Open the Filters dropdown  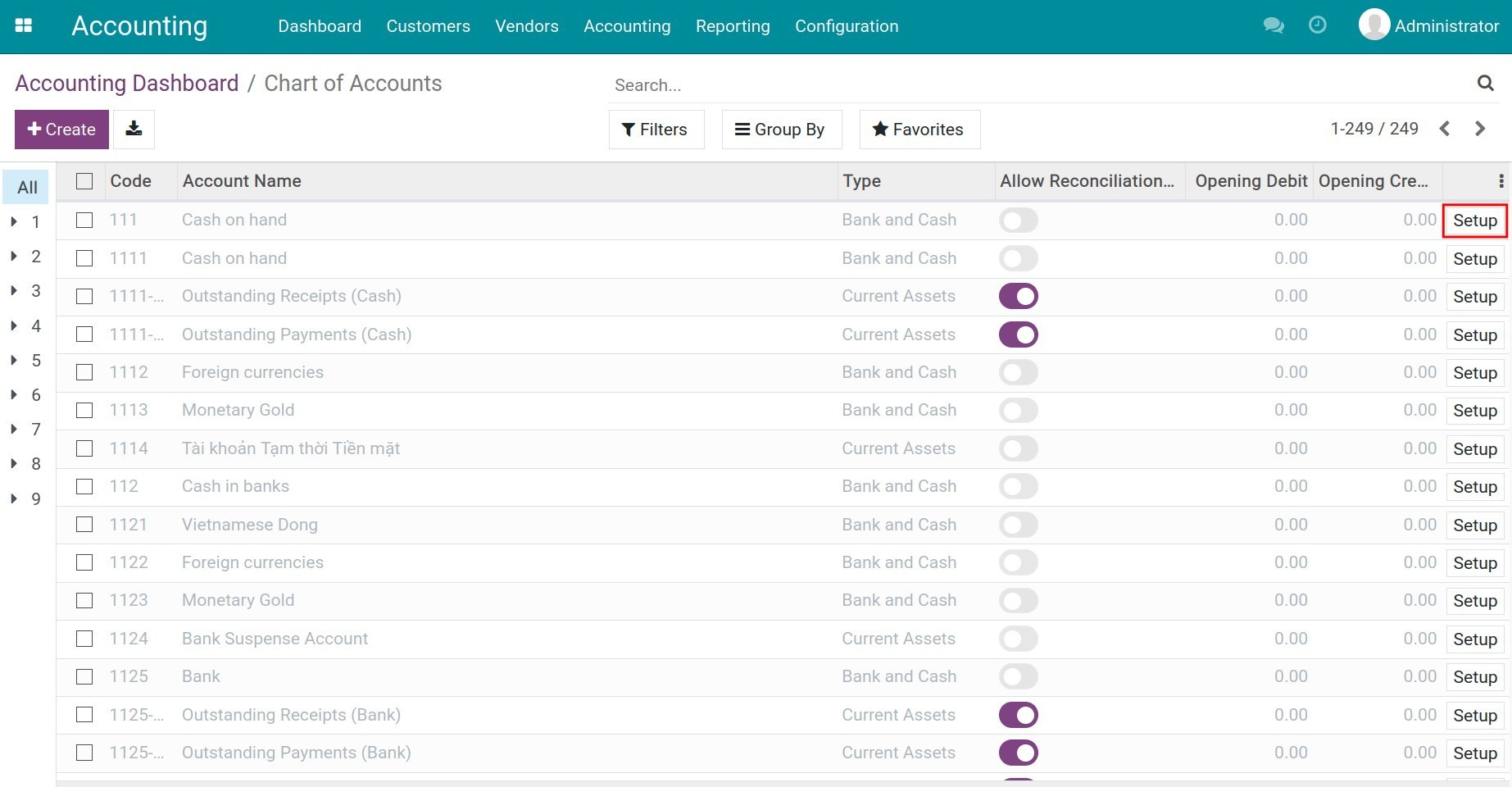coord(656,130)
